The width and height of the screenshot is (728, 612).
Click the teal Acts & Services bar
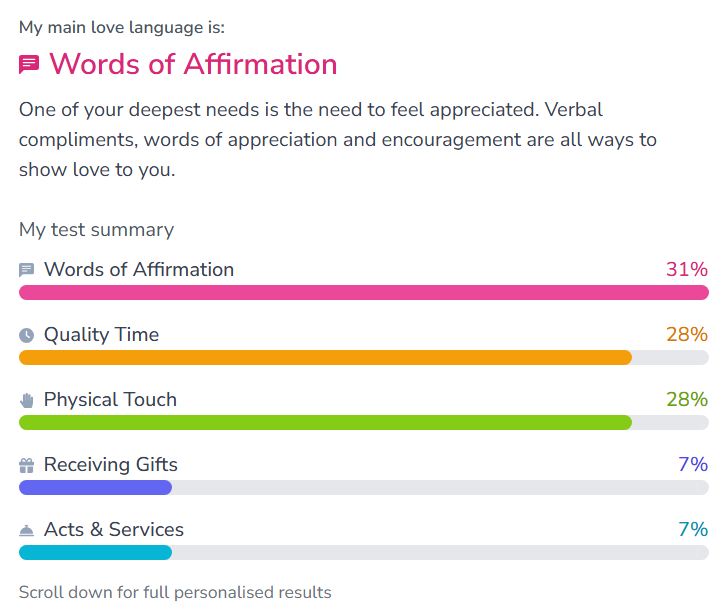pyautogui.click(x=96, y=552)
